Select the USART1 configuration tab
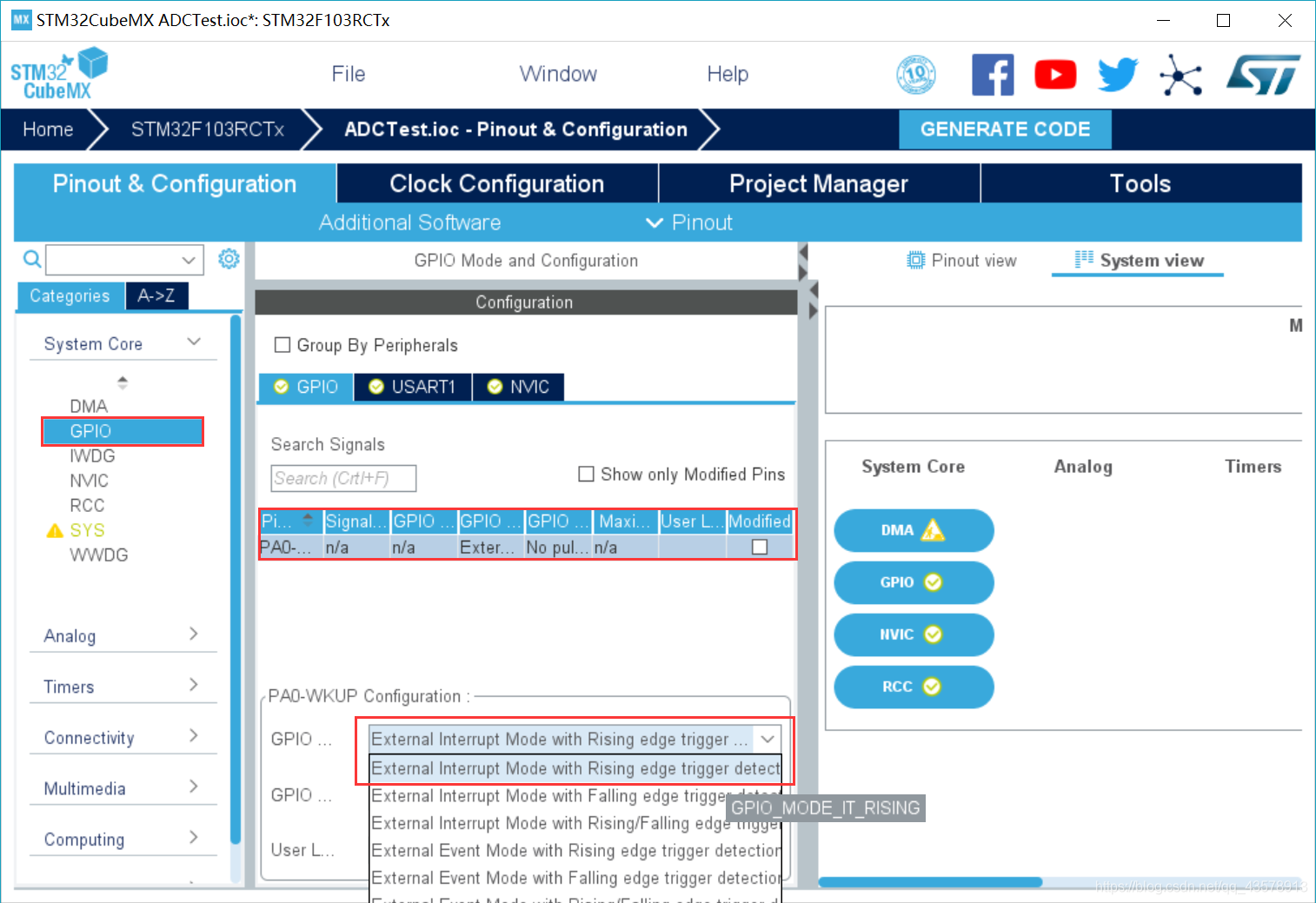The width and height of the screenshot is (1316, 903). pyautogui.click(x=413, y=387)
